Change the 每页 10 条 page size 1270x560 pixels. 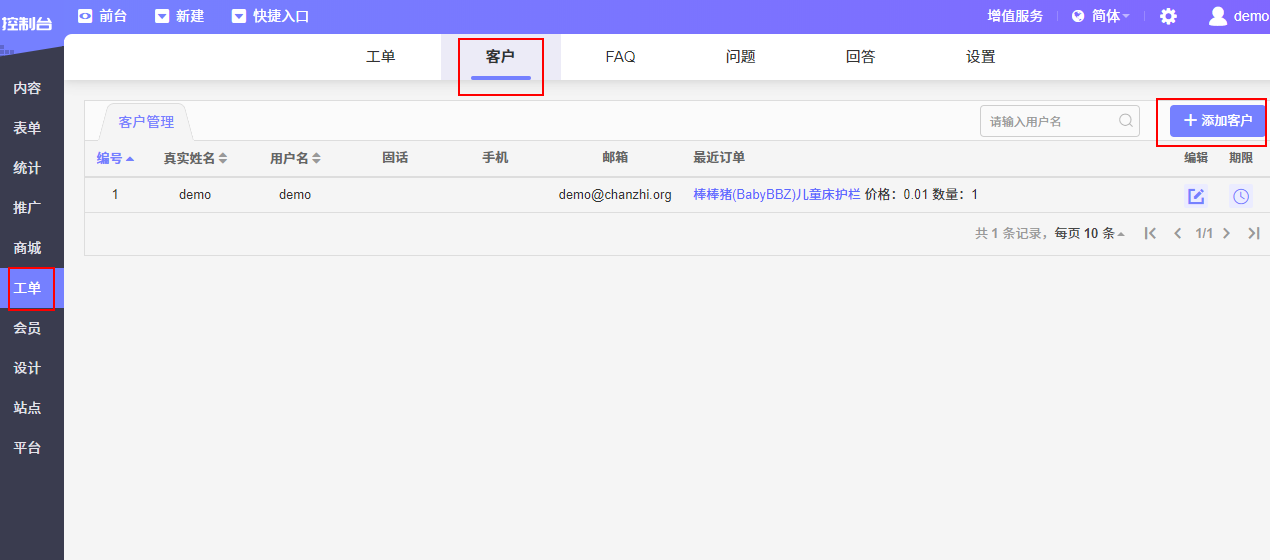click(x=1091, y=233)
